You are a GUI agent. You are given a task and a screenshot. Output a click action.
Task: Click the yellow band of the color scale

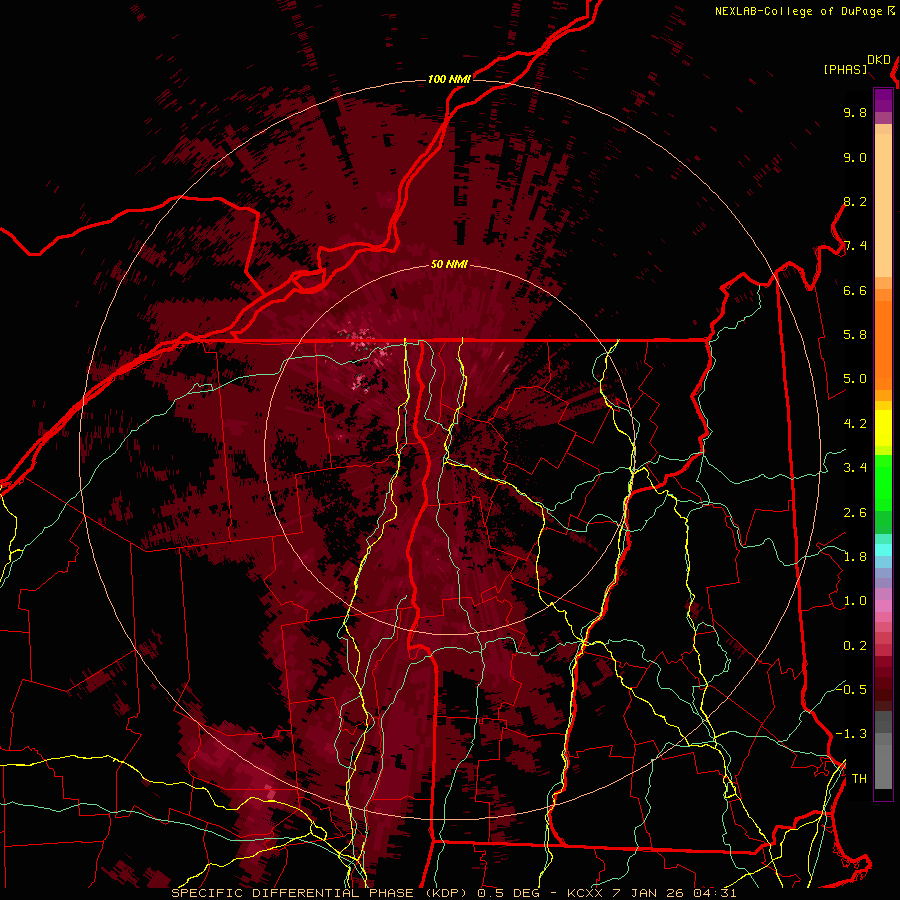coord(883,428)
